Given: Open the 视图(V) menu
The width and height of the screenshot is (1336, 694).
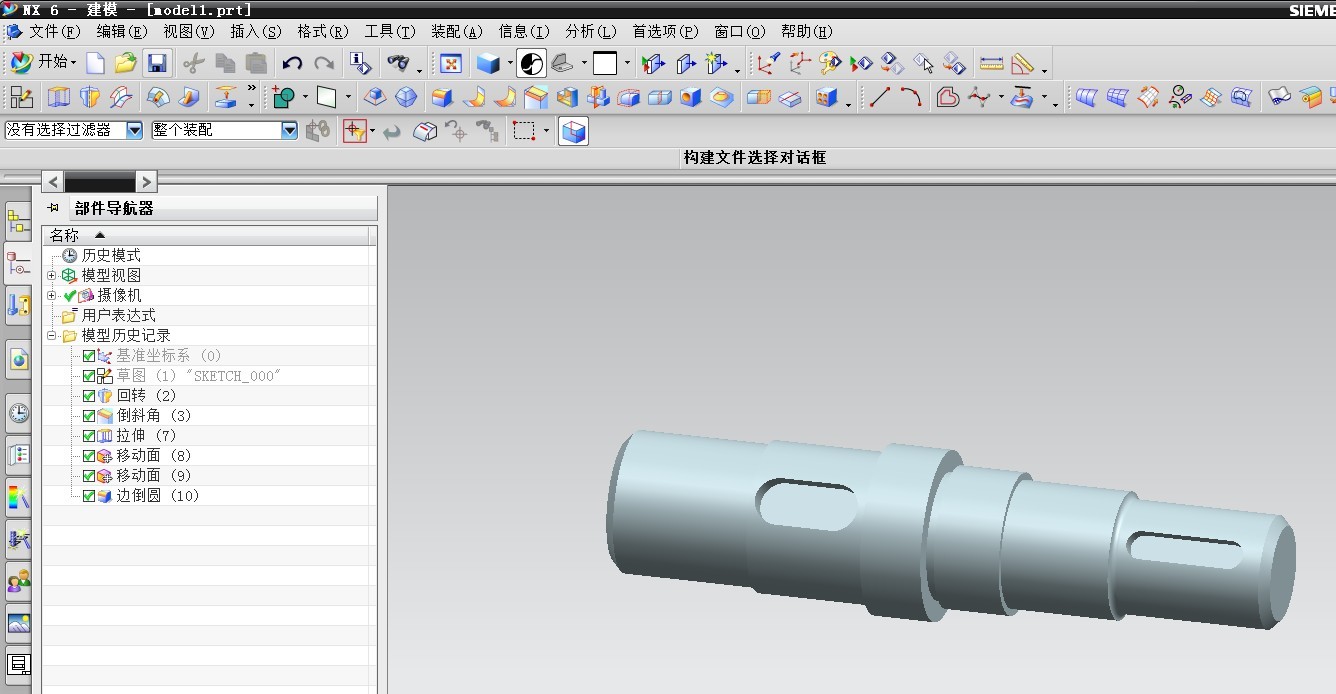Looking at the screenshot, I should 189,32.
